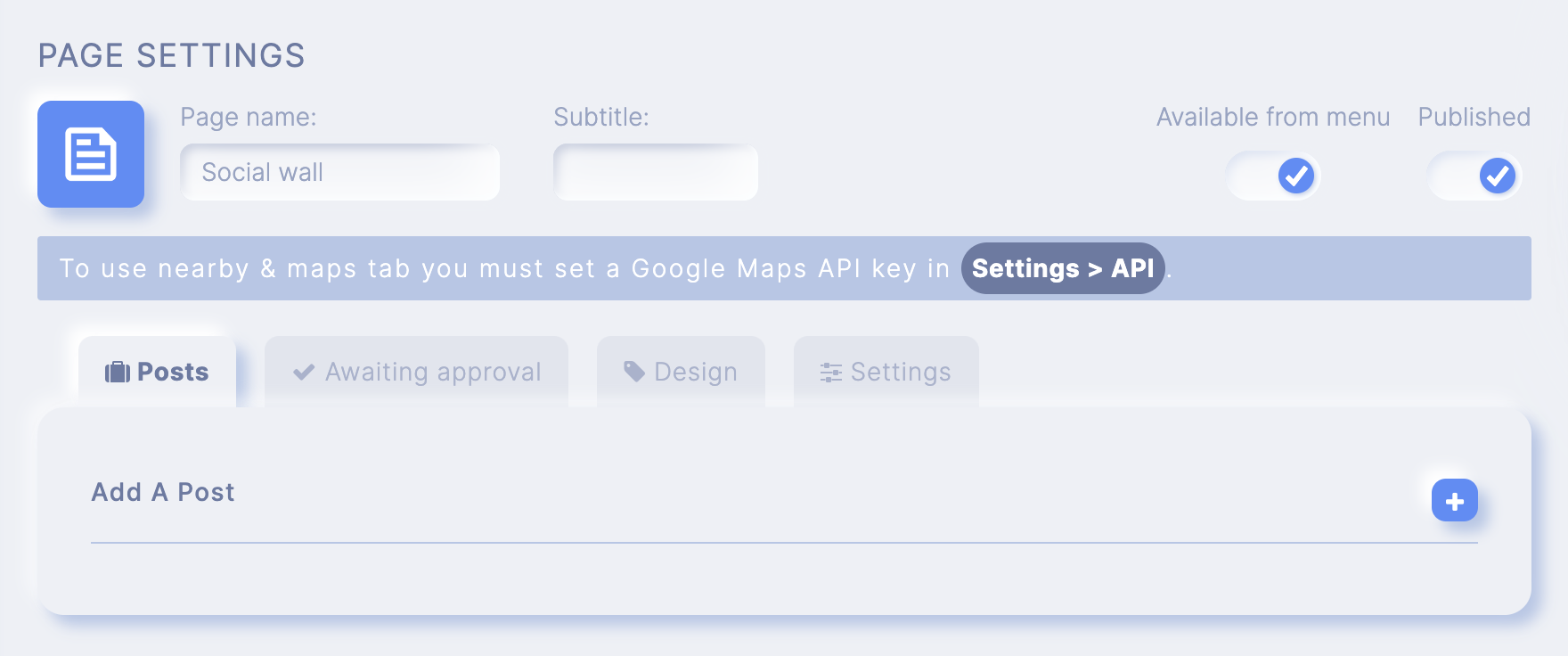Click the PAGE SETTINGS title
Screen dimensions: 1568x656
171,55
